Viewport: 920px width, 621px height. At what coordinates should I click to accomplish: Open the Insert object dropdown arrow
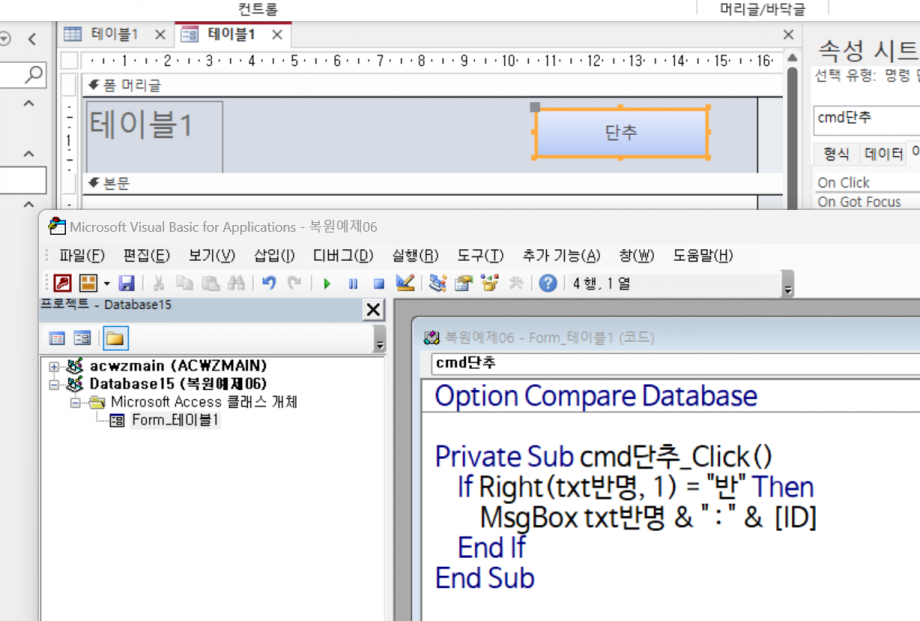point(107,284)
